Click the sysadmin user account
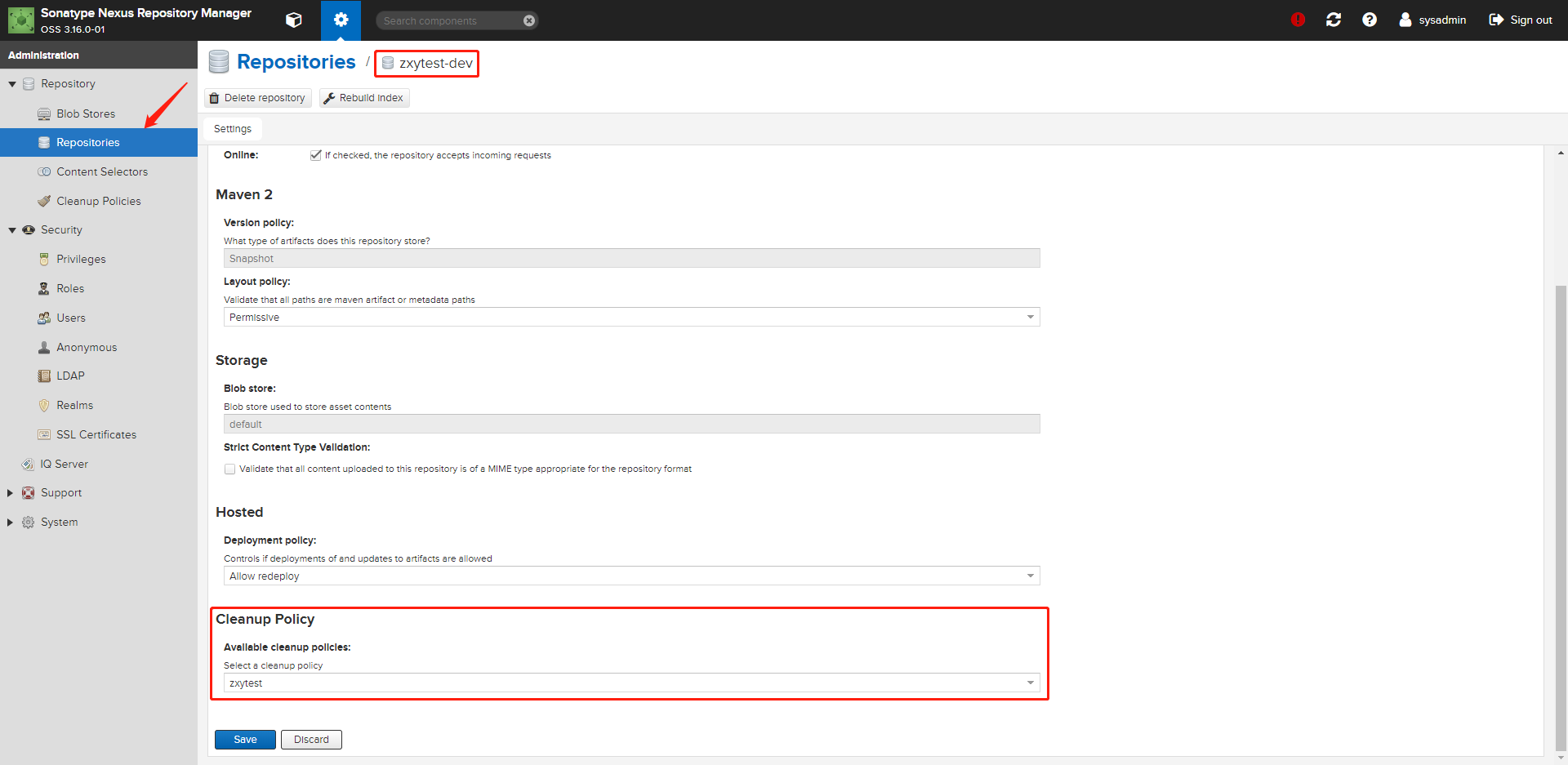The image size is (1568, 765). [1432, 20]
